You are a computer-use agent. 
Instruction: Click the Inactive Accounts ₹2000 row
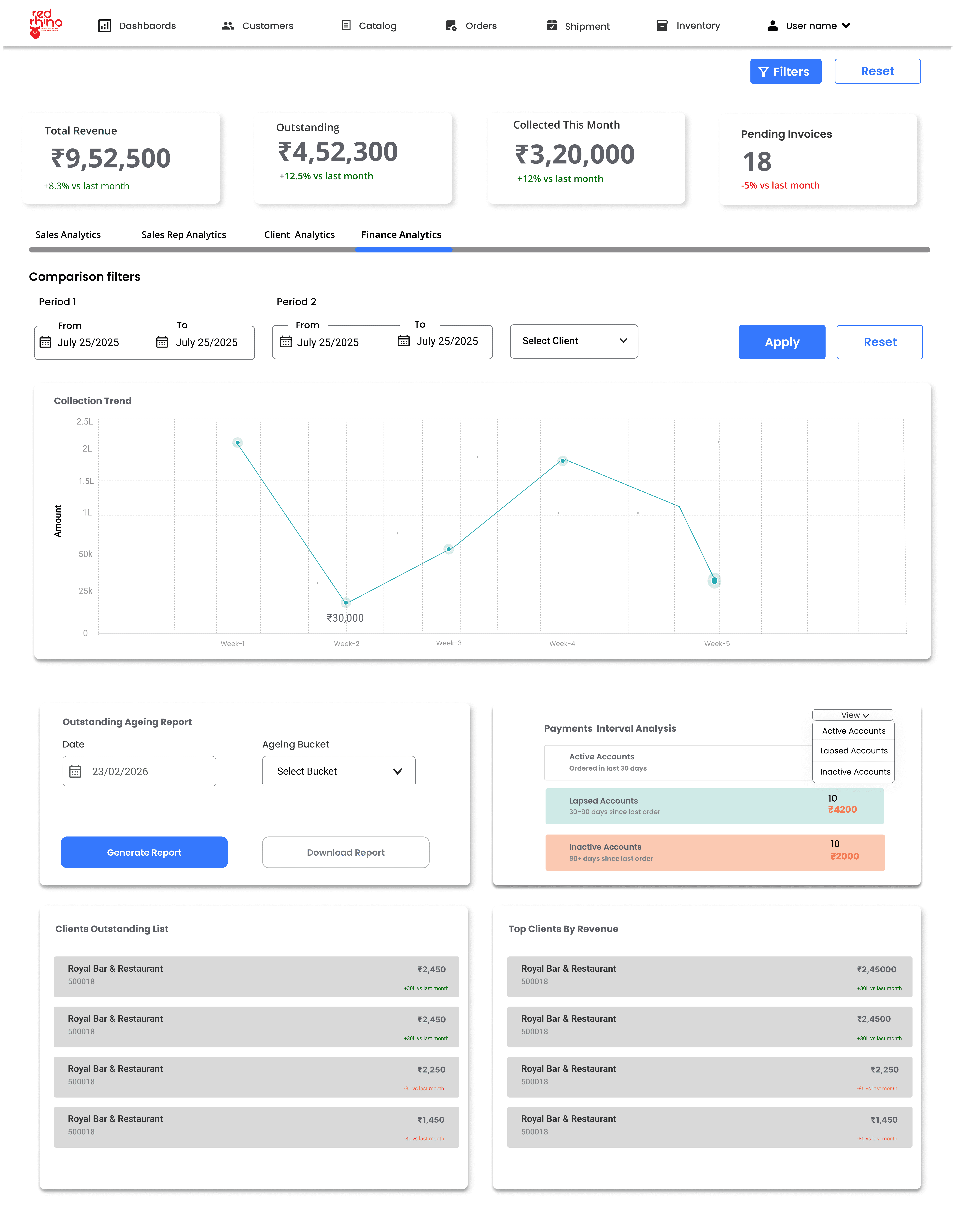pos(715,852)
